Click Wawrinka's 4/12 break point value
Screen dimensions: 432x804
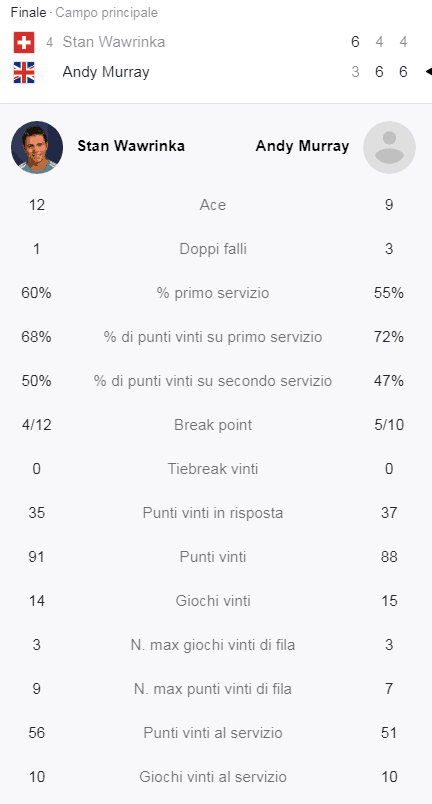(37, 425)
